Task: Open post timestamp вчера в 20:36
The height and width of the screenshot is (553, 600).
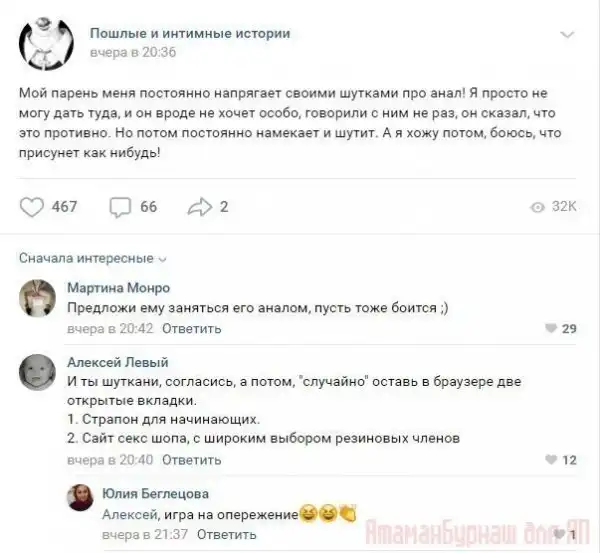Action: (x=133, y=52)
